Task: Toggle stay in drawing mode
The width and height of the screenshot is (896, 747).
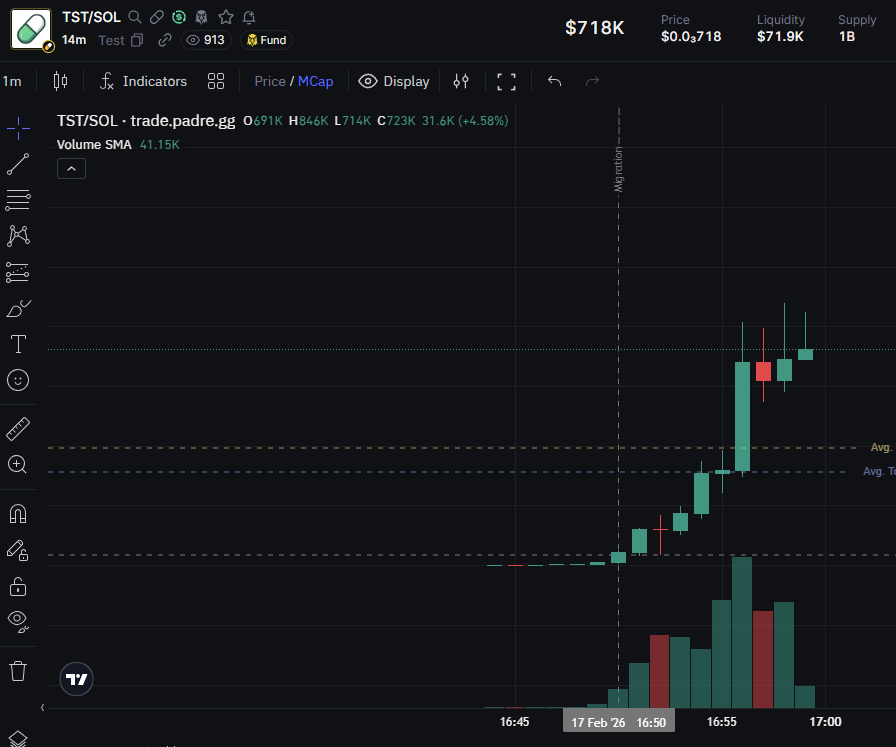Action: [18, 550]
